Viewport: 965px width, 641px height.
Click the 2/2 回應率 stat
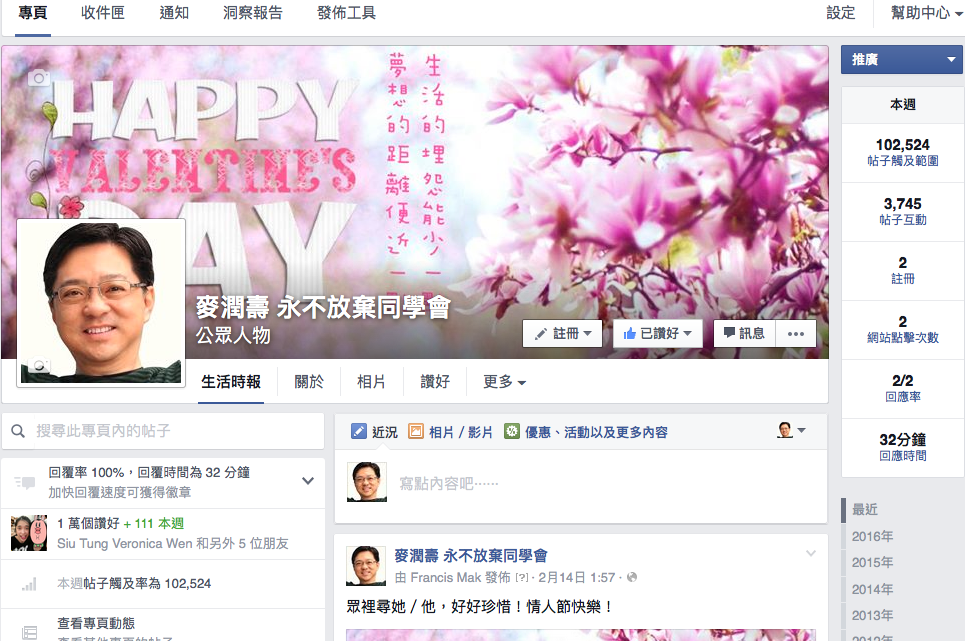pos(903,389)
